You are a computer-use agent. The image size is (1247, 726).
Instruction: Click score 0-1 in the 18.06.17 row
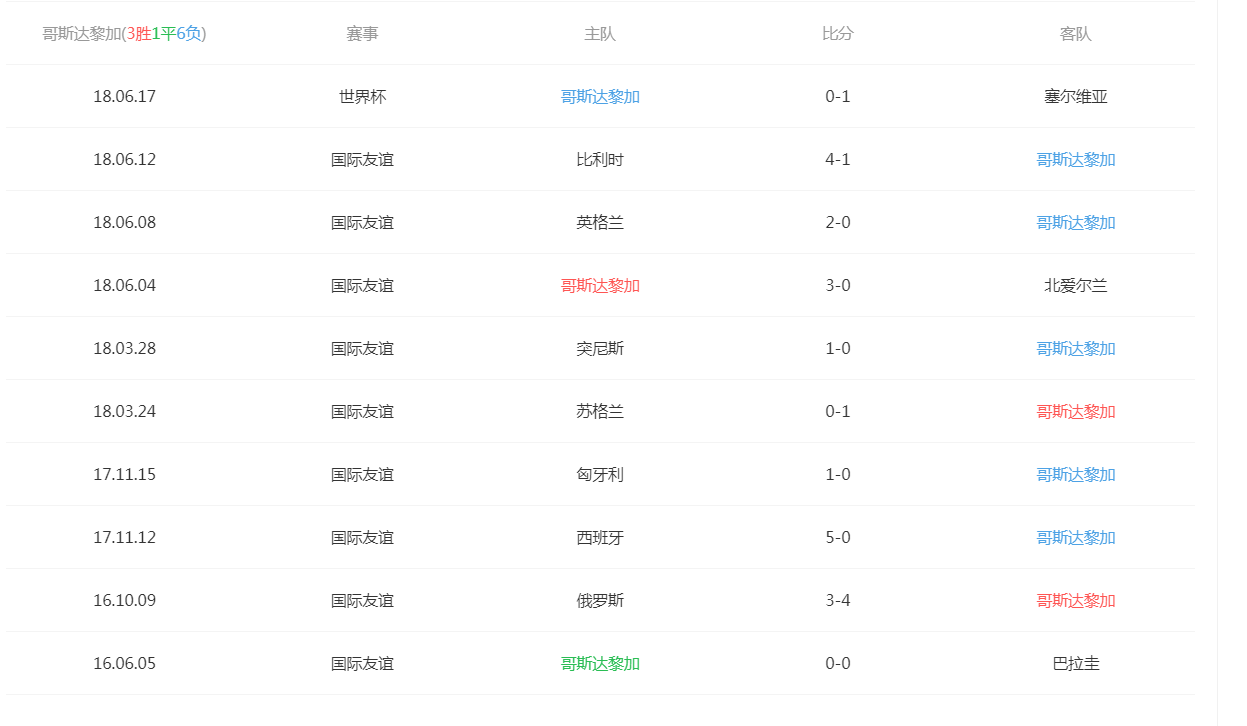[x=838, y=97]
